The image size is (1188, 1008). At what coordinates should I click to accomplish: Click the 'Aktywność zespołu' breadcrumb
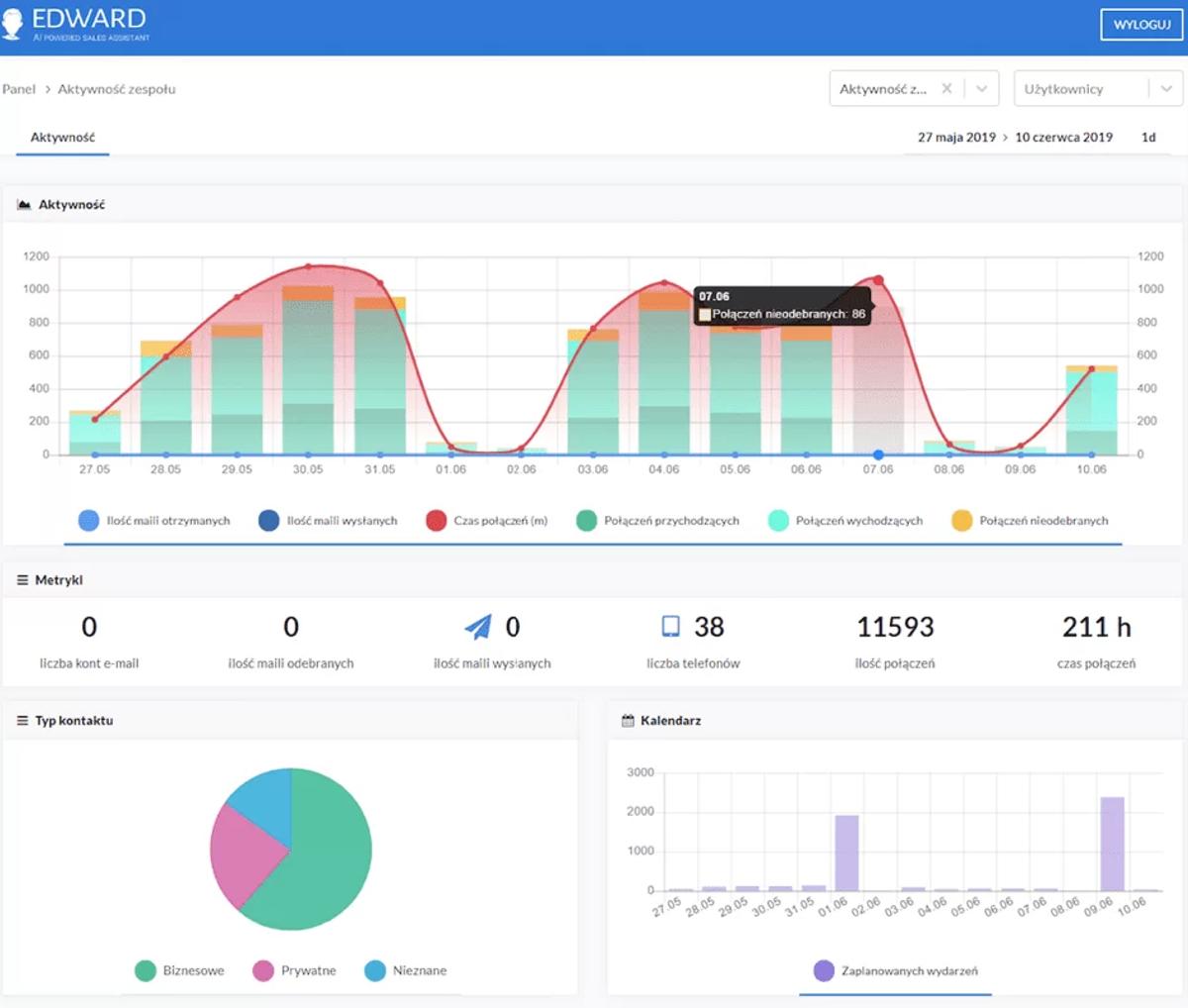coord(117,89)
